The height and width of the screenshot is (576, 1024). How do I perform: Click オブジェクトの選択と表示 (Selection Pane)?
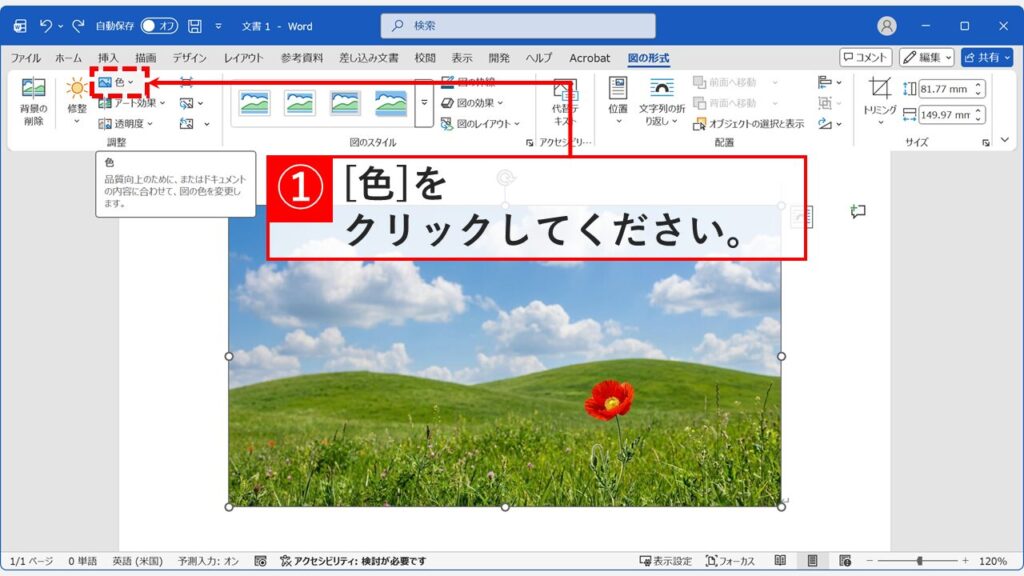coord(755,123)
